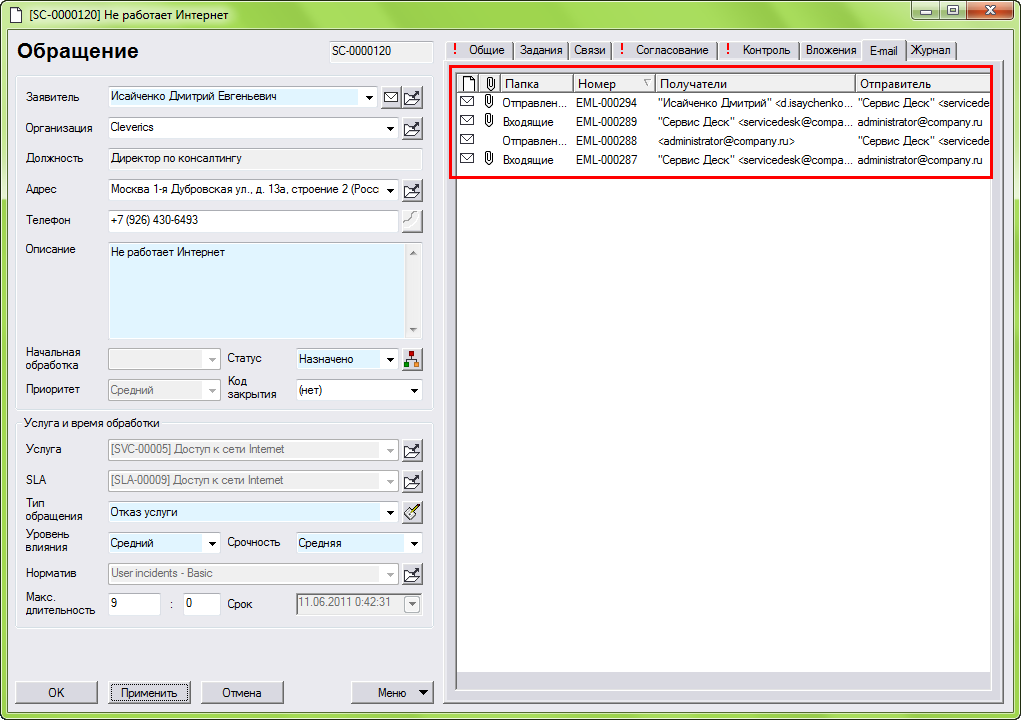Select the EML-000287 email number cell

point(606,159)
